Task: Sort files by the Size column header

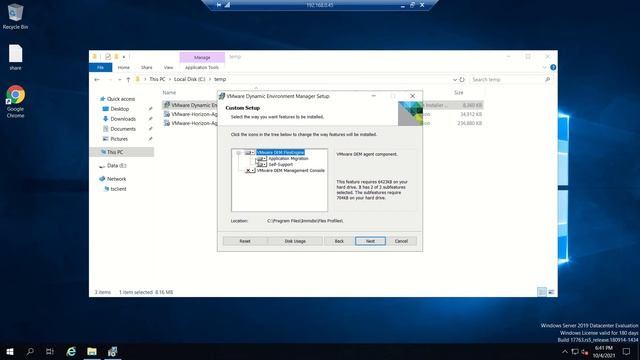Action: [459, 93]
